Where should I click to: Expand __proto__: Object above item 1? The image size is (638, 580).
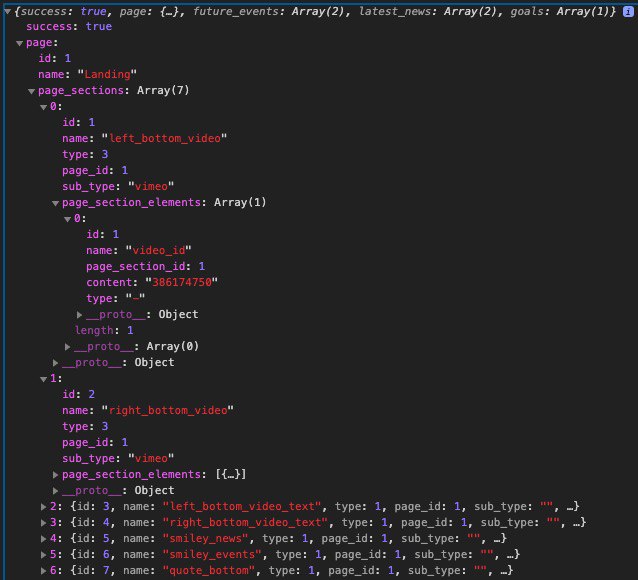pos(55,363)
